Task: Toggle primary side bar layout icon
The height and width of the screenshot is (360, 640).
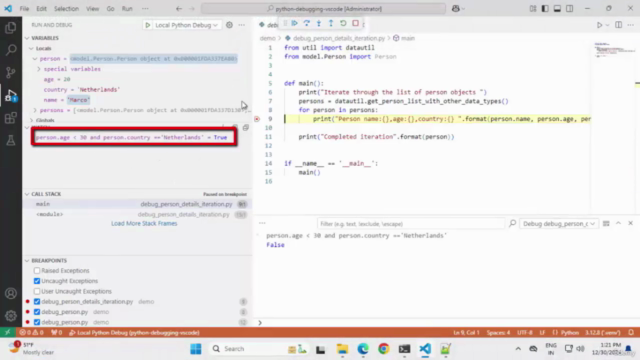Action: (x=545, y=9)
